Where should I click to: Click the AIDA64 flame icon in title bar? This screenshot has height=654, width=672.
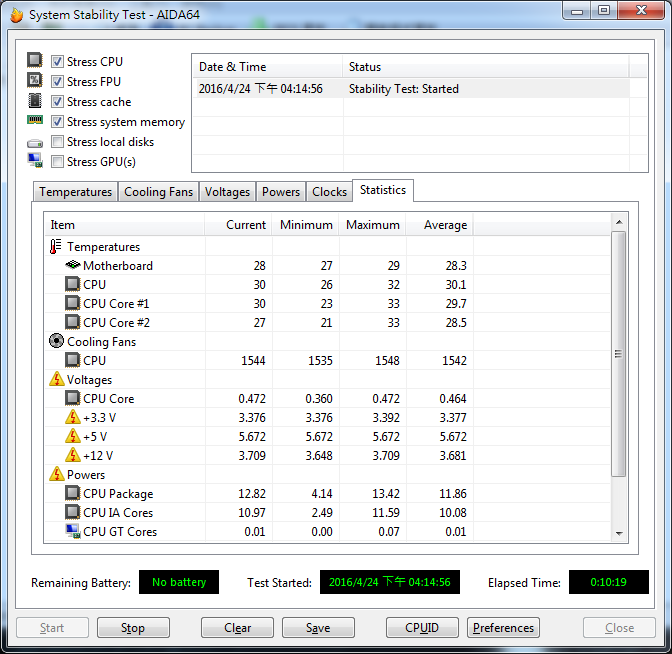[15, 15]
